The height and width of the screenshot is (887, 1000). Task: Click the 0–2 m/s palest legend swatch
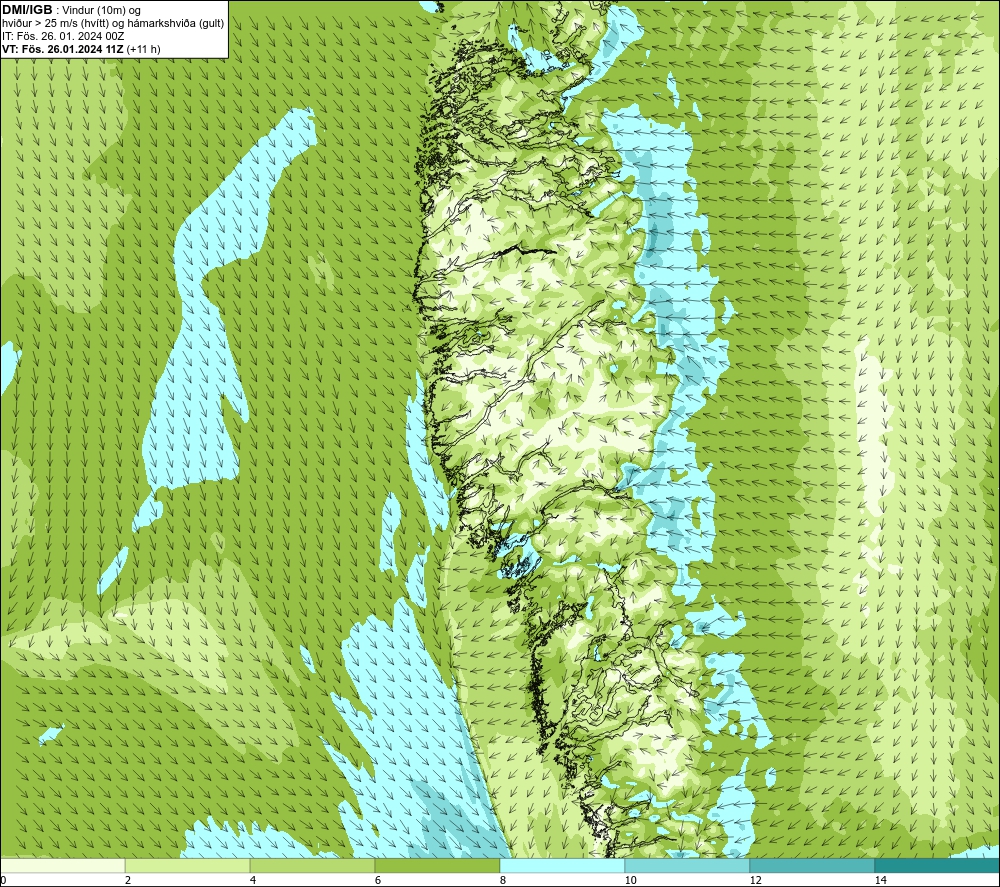coord(62,865)
